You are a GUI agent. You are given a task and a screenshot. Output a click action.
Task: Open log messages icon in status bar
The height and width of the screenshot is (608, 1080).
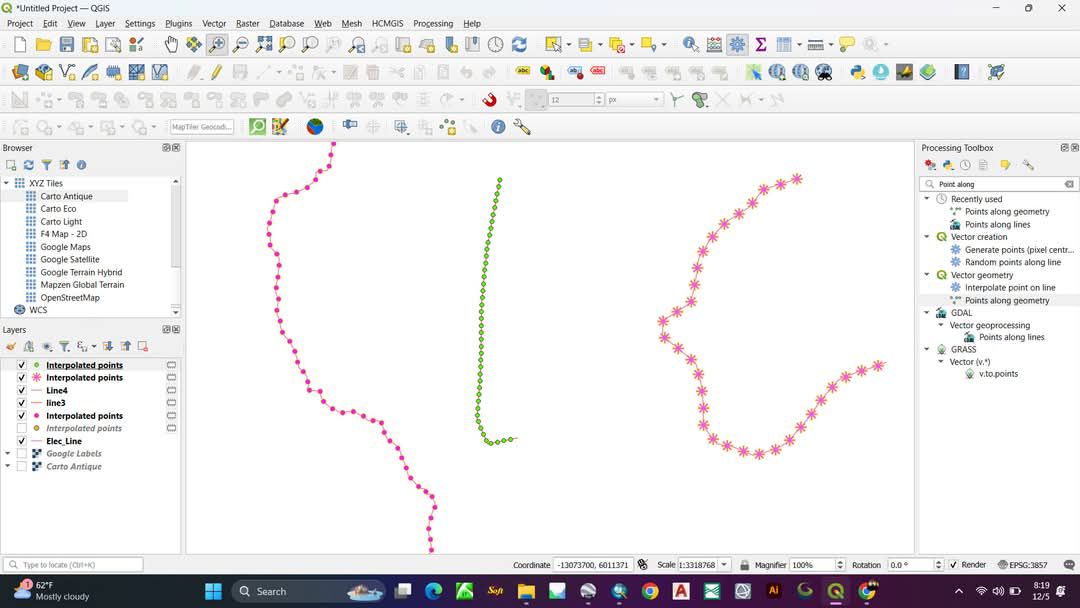(x=1069, y=565)
